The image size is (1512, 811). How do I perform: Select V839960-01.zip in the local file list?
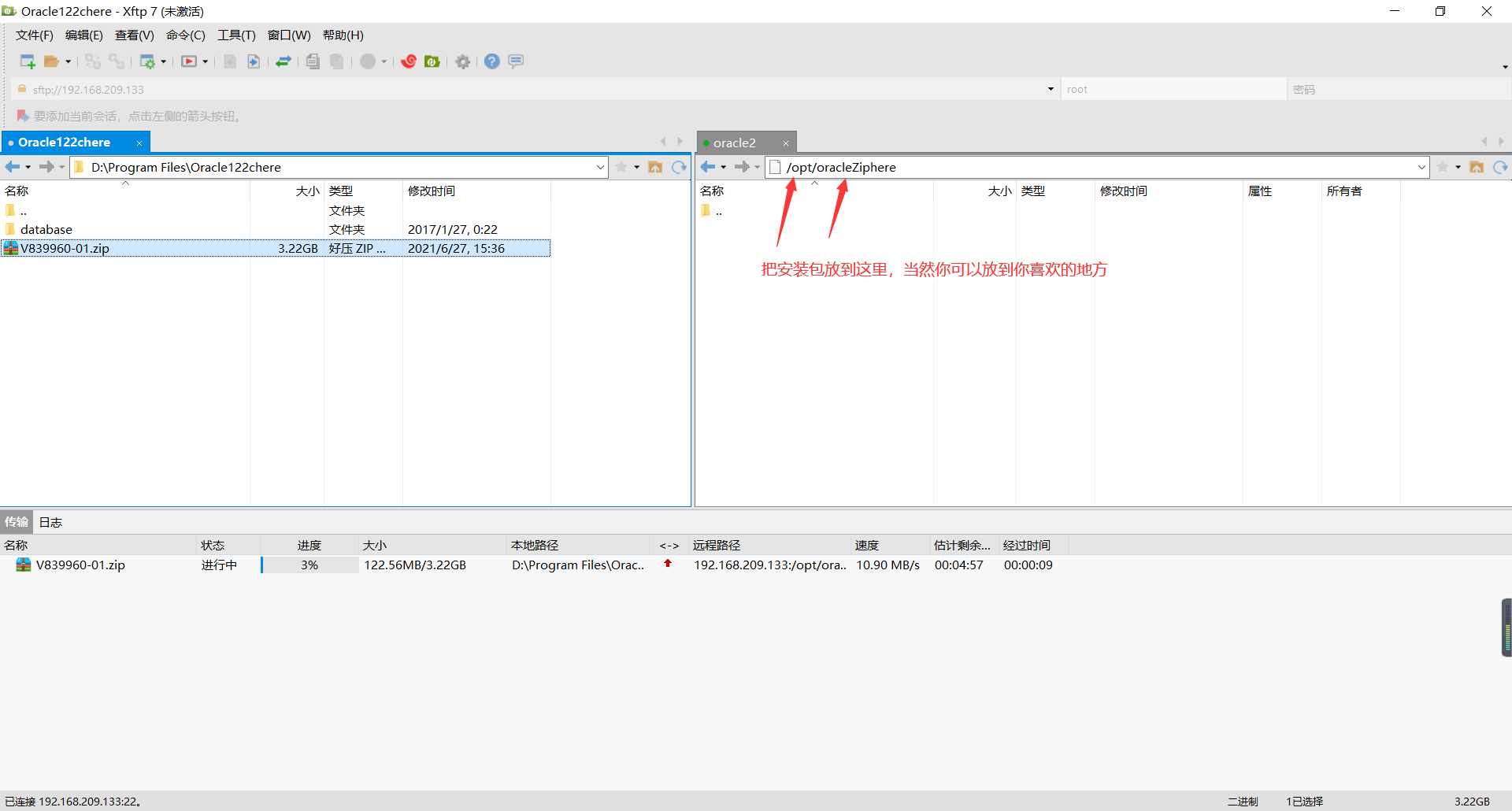[x=276, y=248]
